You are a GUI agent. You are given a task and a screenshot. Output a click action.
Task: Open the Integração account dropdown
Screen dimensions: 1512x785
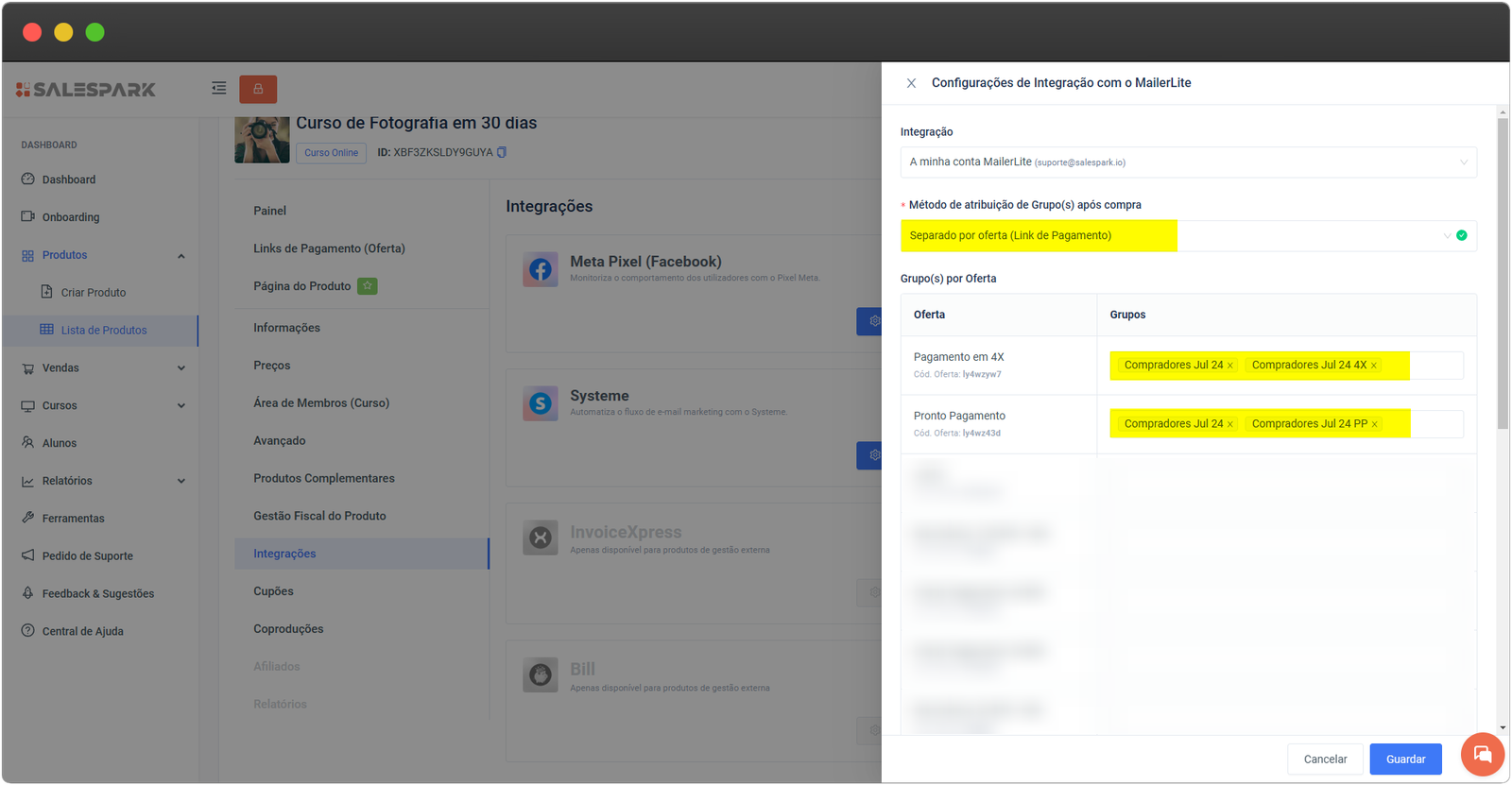1188,162
